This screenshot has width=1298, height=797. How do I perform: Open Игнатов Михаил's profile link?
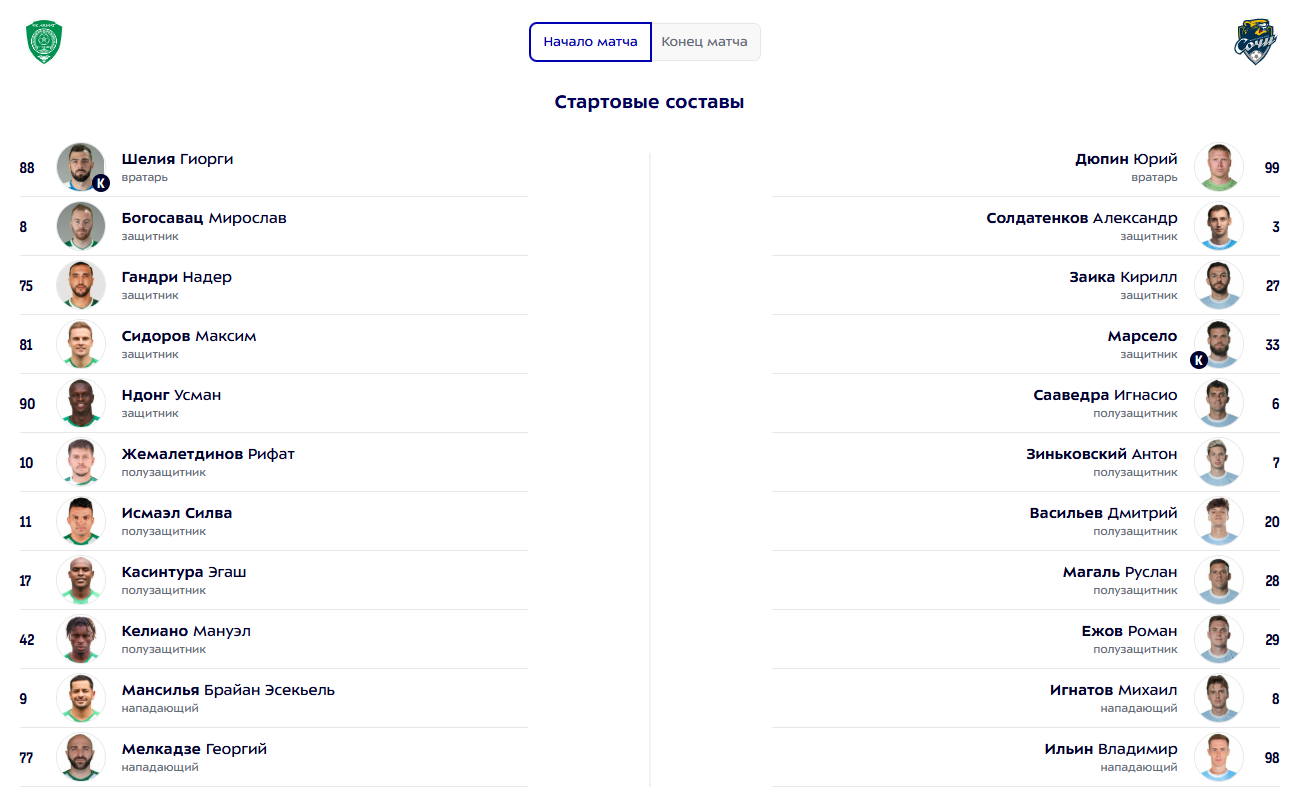(1113, 690)
